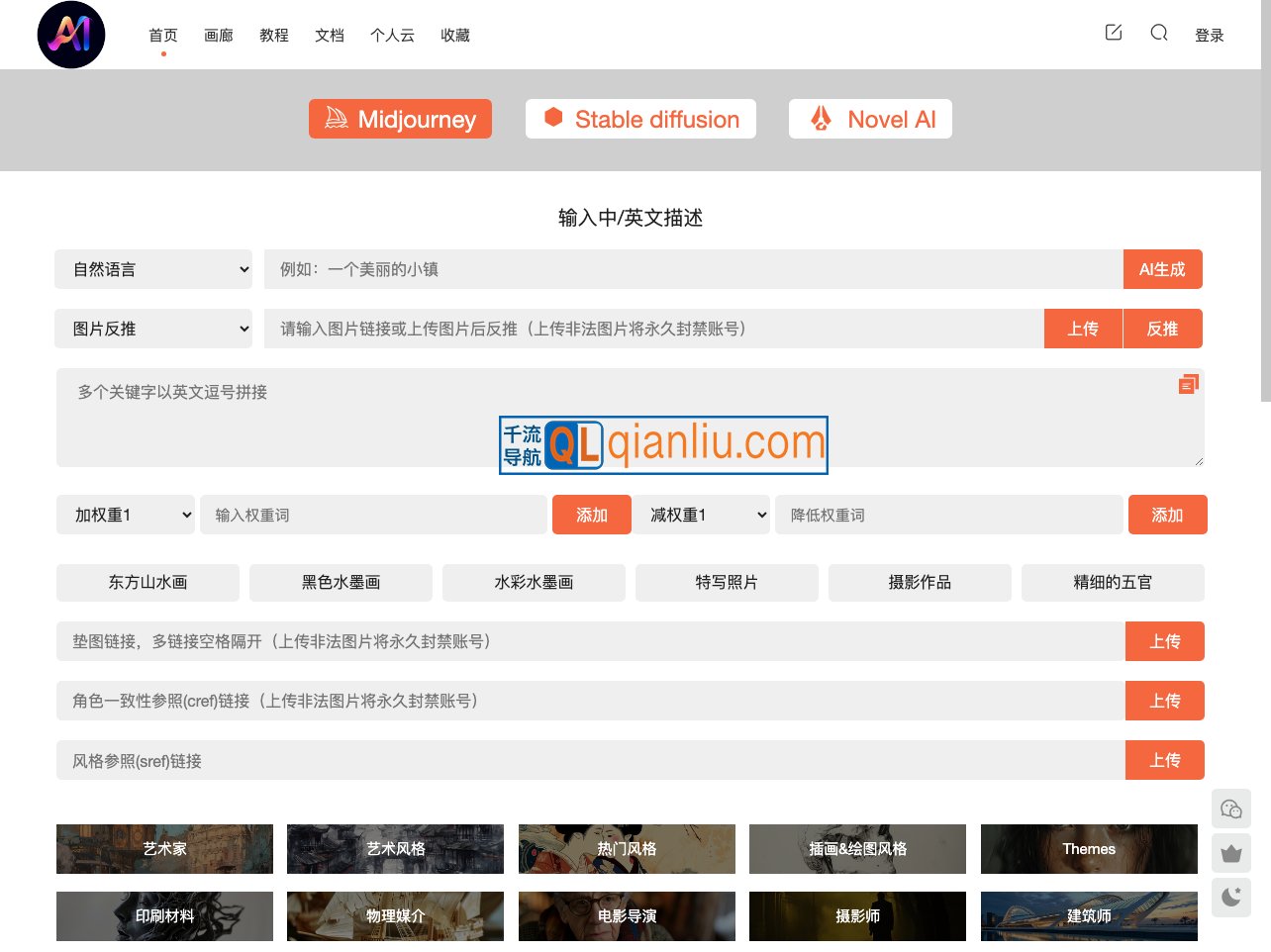Open the 减权重1 dropdown
The height and width of the screenshot is (952, 1271).
702,515
